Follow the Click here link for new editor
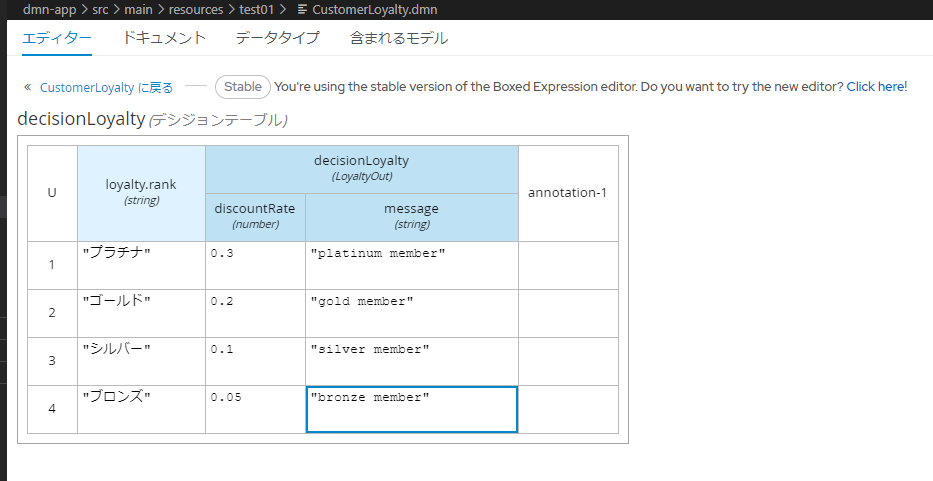 [875, 86]
